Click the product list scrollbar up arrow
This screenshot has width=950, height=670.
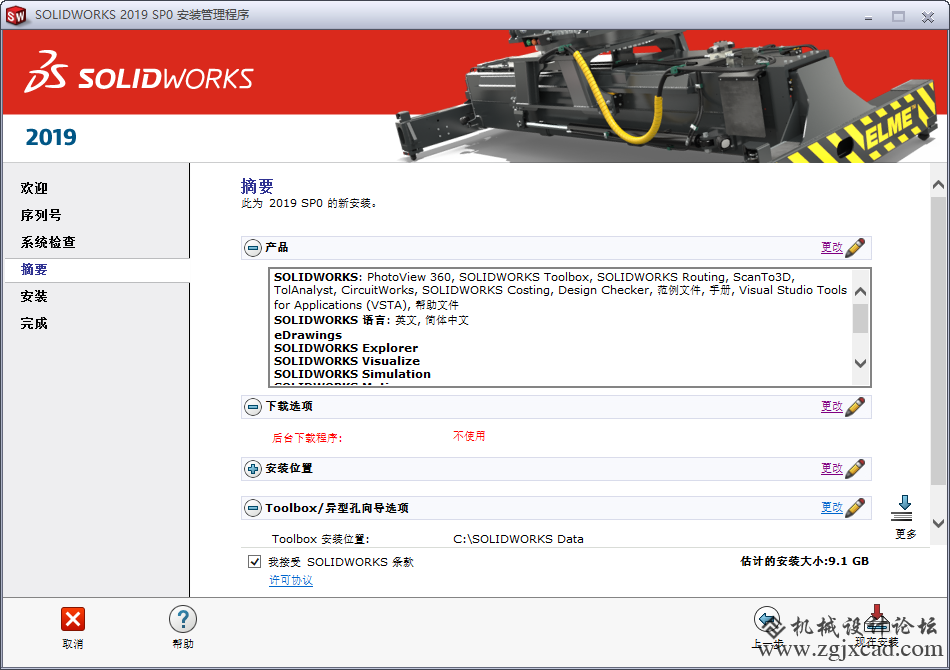[860, 291]
